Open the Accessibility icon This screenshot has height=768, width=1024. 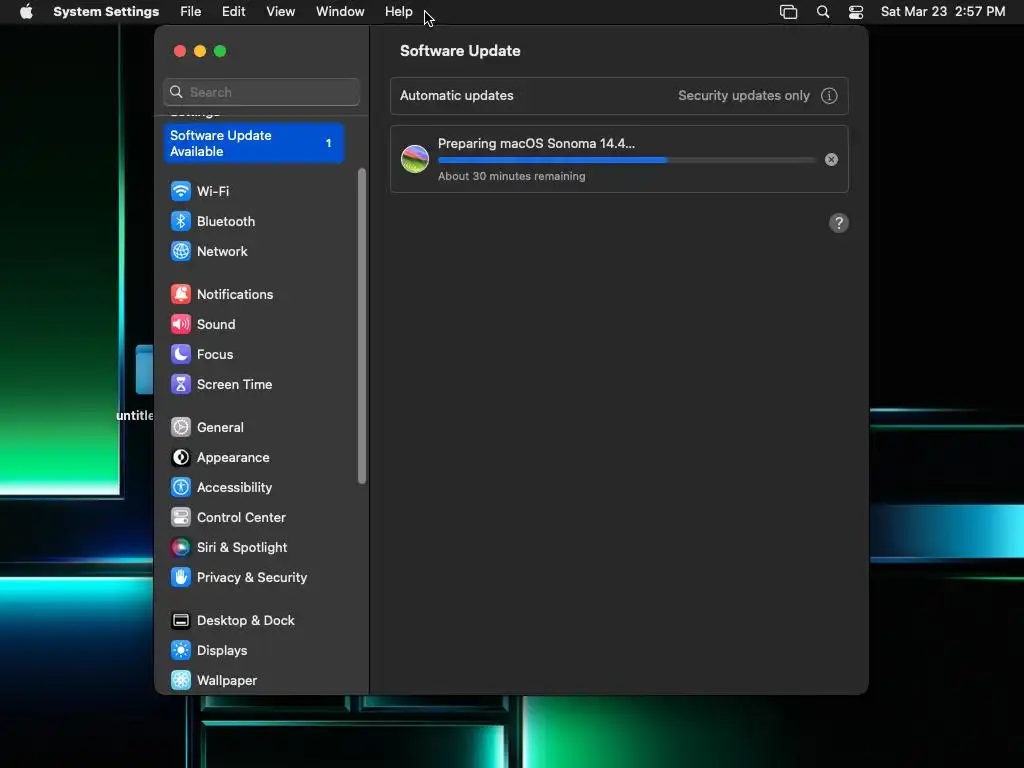[x=181, y=488]
